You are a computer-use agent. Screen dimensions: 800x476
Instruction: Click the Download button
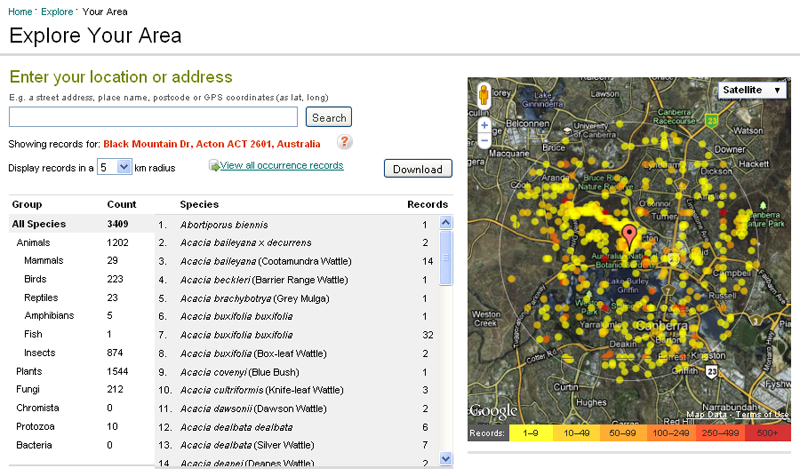(418, 169)
